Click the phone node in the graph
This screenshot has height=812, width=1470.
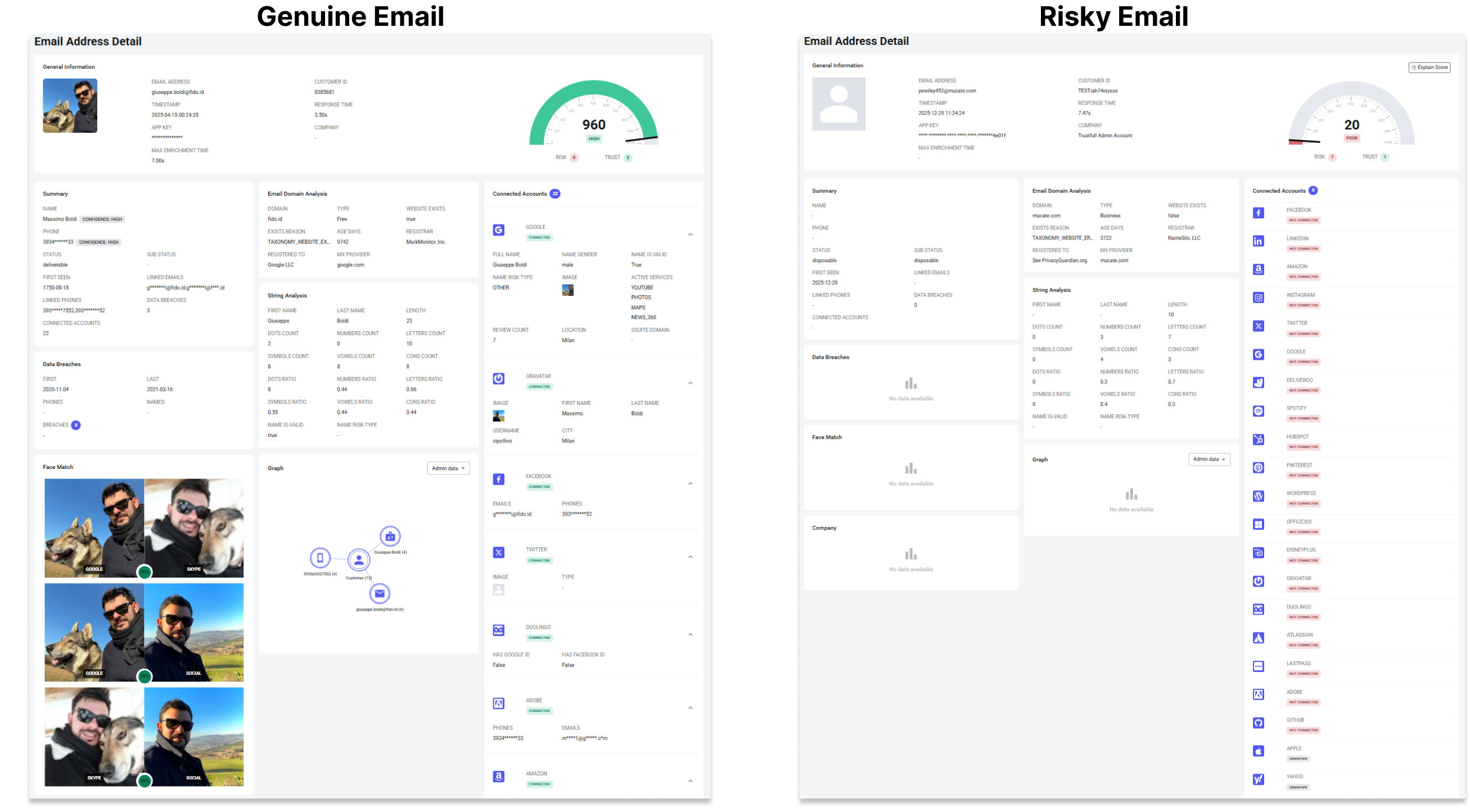[320, 558]
